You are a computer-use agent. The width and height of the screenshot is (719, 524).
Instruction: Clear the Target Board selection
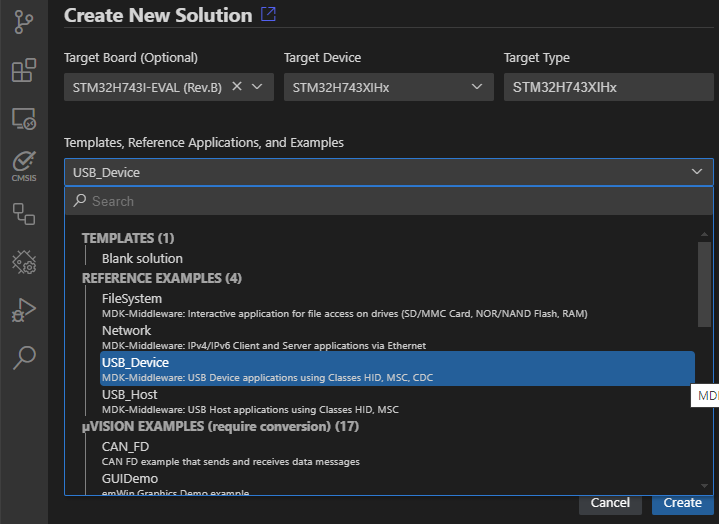[237, 87]
